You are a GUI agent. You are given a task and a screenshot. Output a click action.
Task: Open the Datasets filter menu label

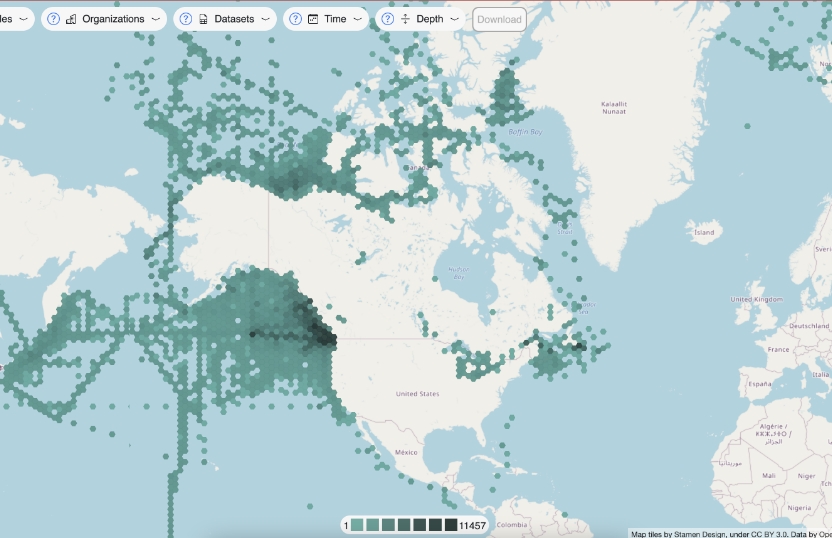234,19
